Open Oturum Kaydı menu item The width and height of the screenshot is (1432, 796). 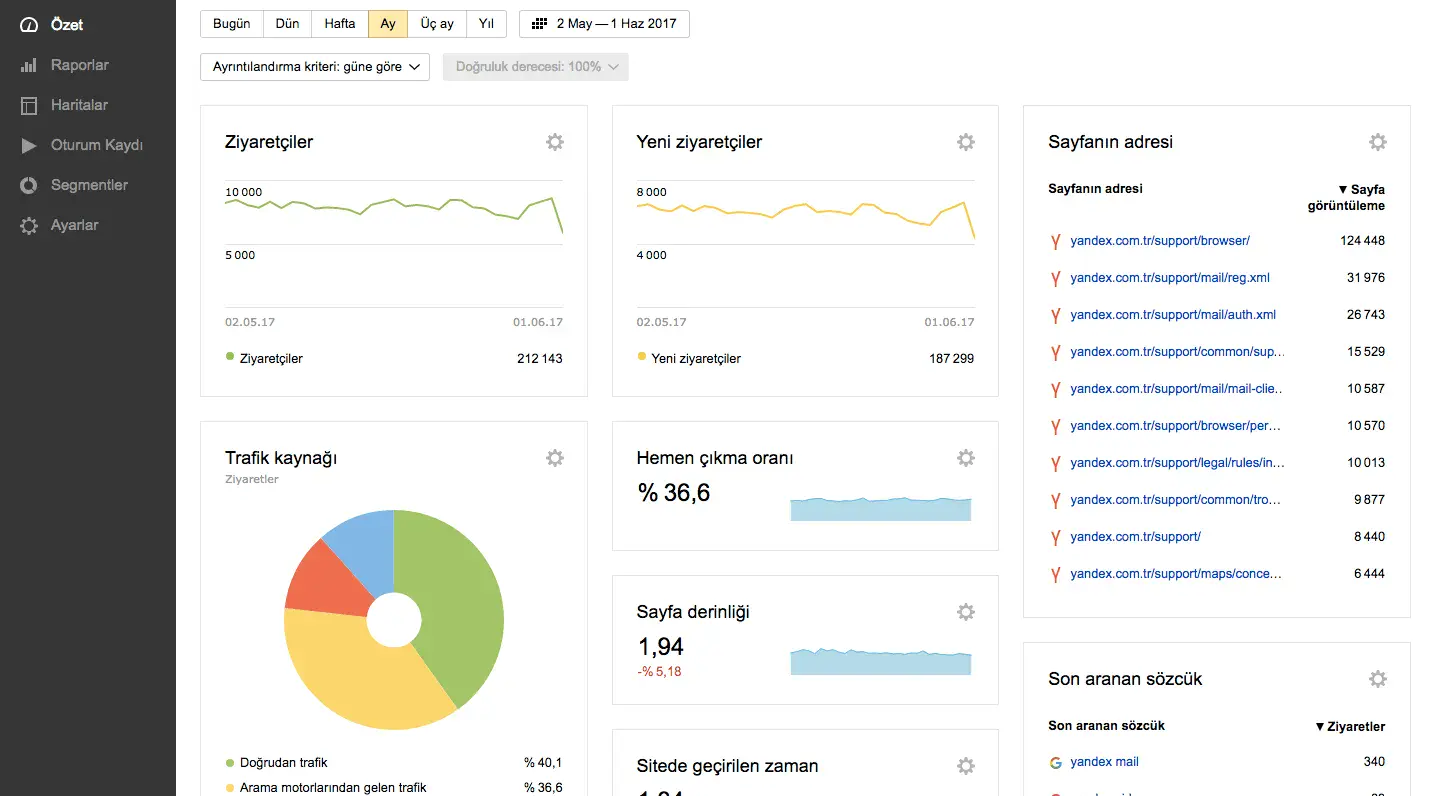pyautogui.click(x=96, y=145)
